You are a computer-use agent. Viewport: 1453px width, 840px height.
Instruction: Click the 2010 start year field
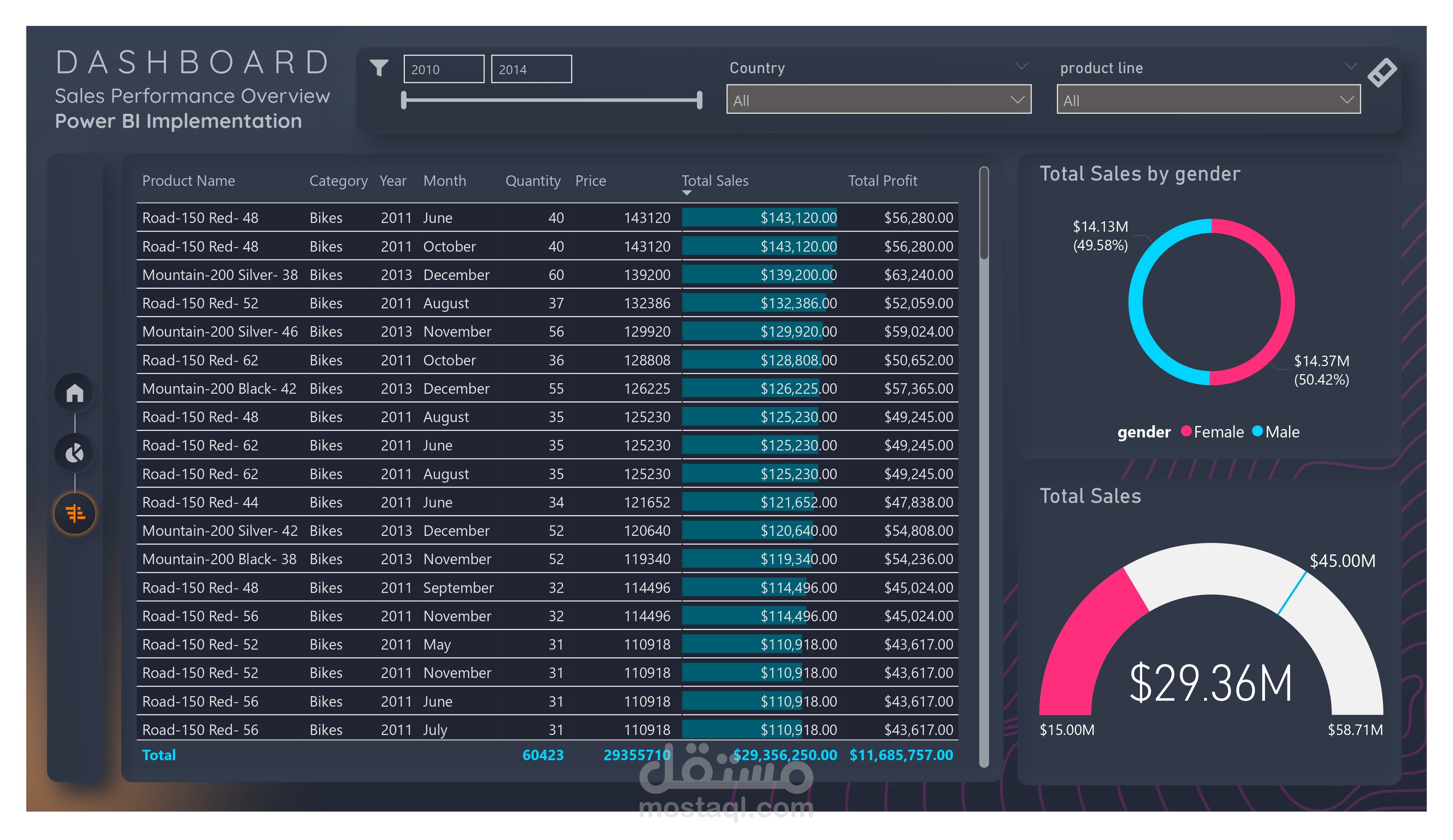click(x=443, y=69)
